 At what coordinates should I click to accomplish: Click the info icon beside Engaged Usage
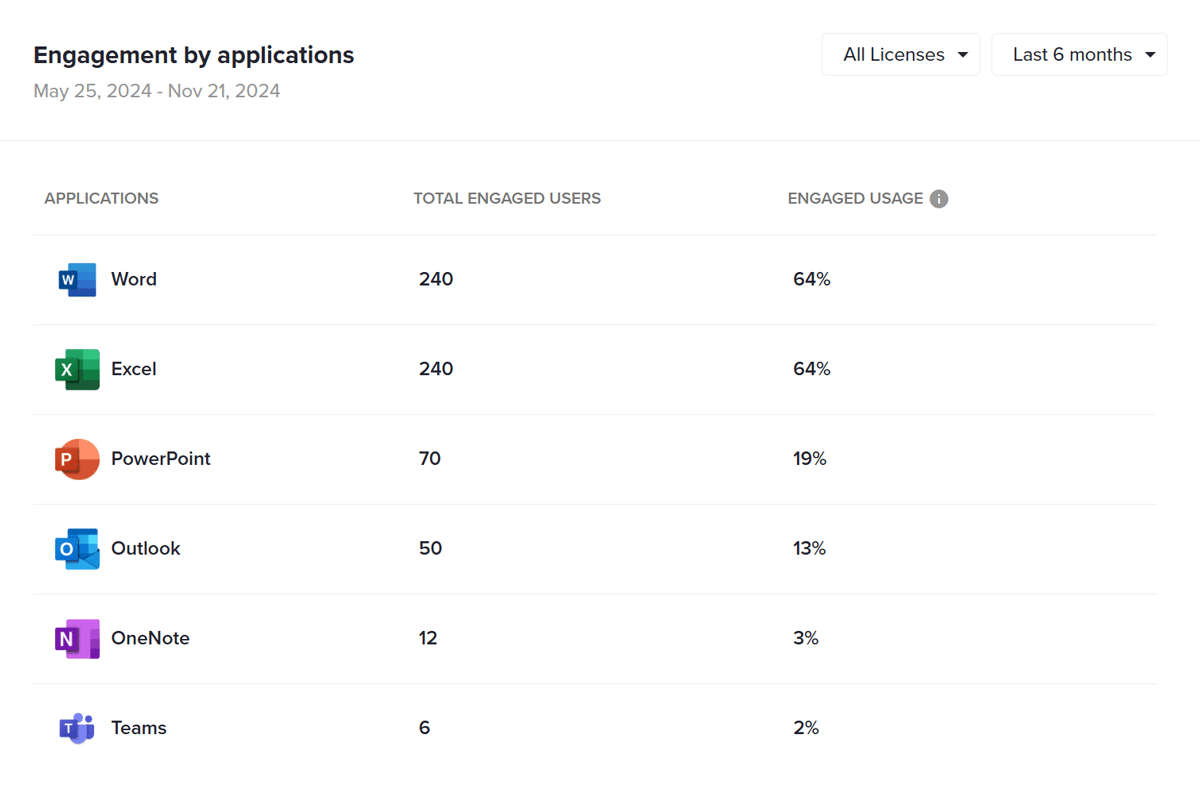coord(938,198)
